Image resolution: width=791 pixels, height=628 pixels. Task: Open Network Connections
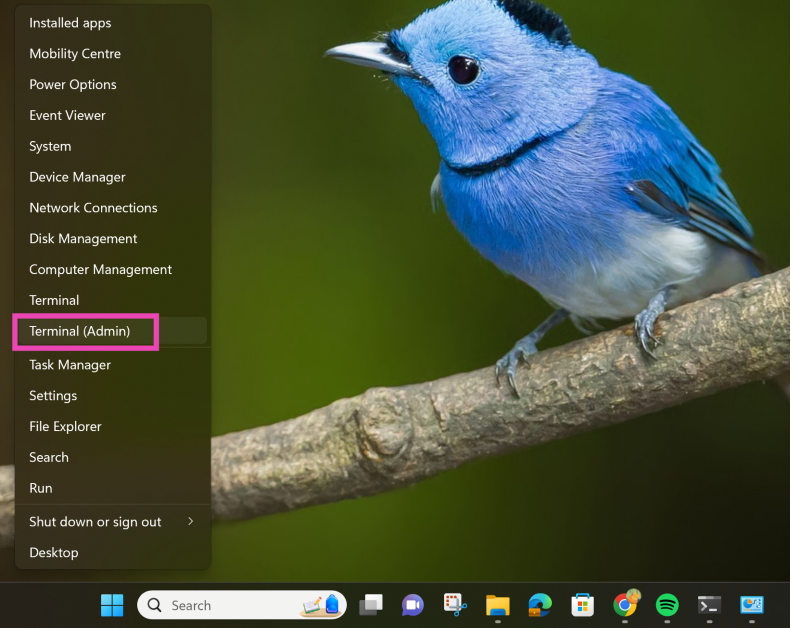coord(113,208)
